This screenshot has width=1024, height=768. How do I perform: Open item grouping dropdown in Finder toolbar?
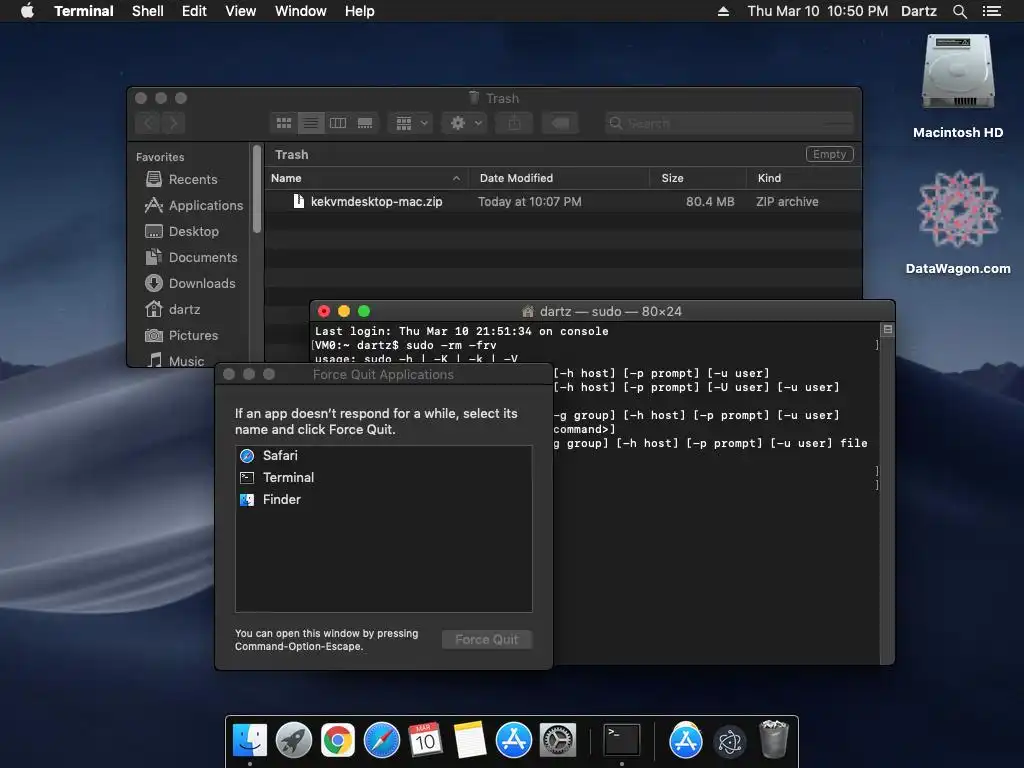[x=411, y=123]
